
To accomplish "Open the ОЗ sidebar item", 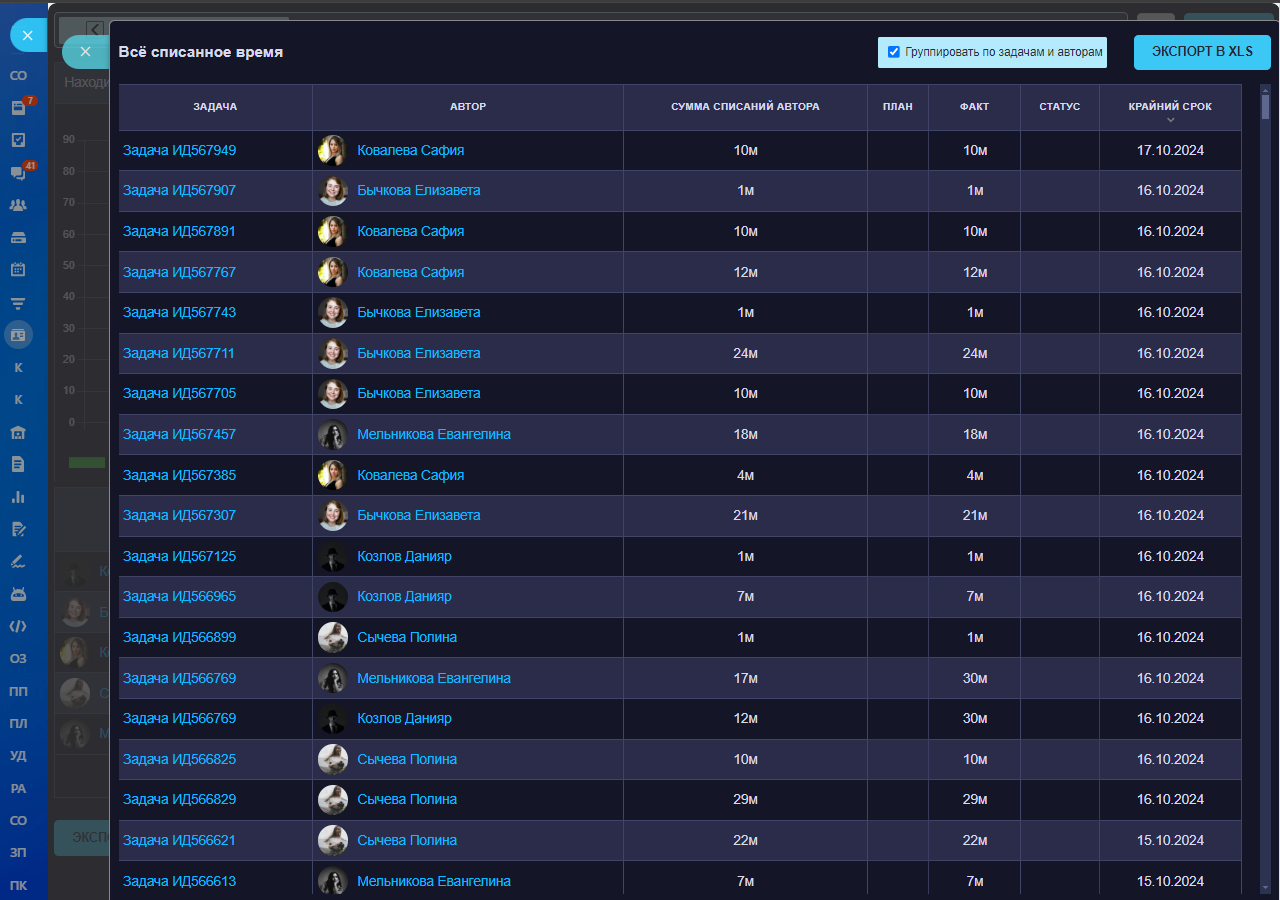I will 18,659.
